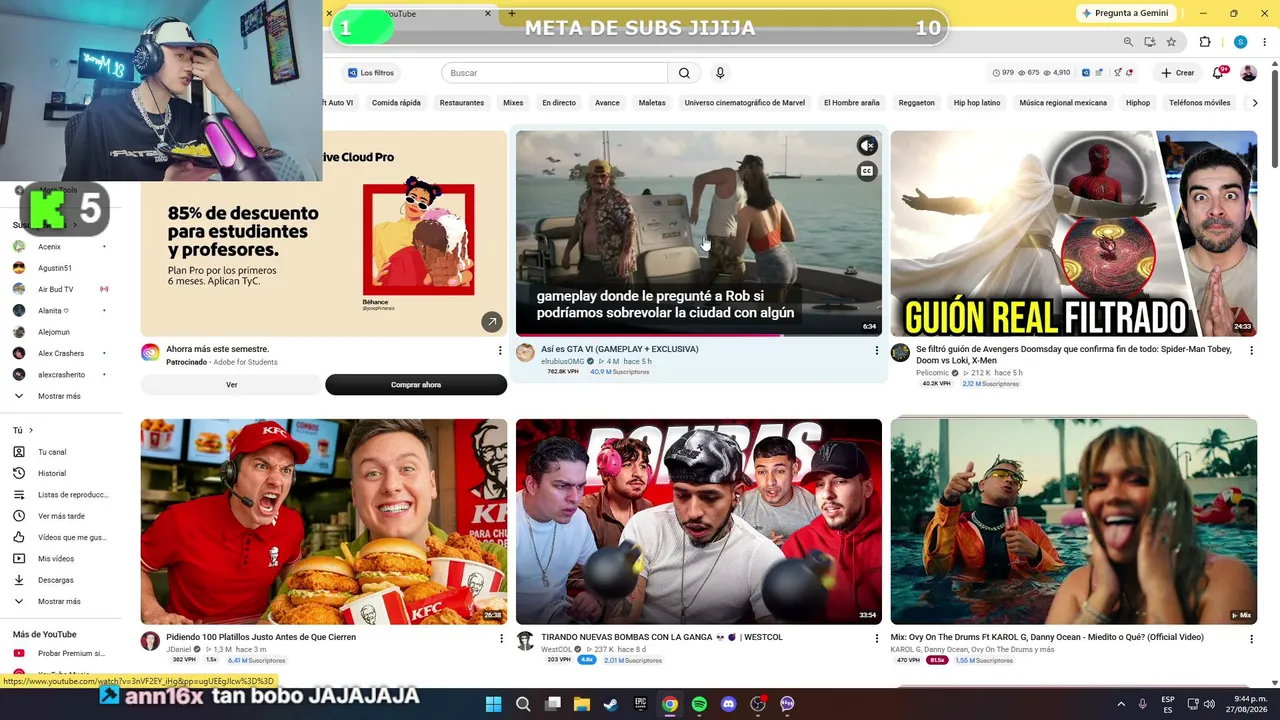Open Steam from the taskbar

tap(611, 704)
